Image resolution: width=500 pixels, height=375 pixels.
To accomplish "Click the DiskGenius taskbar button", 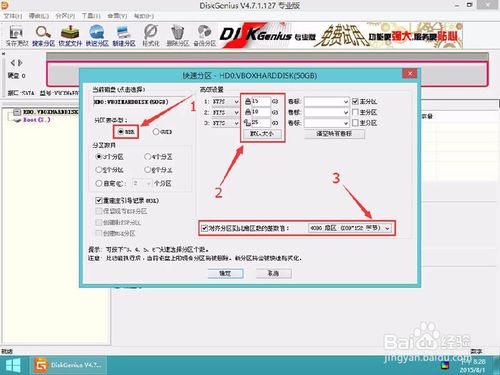I will point(68,365).
